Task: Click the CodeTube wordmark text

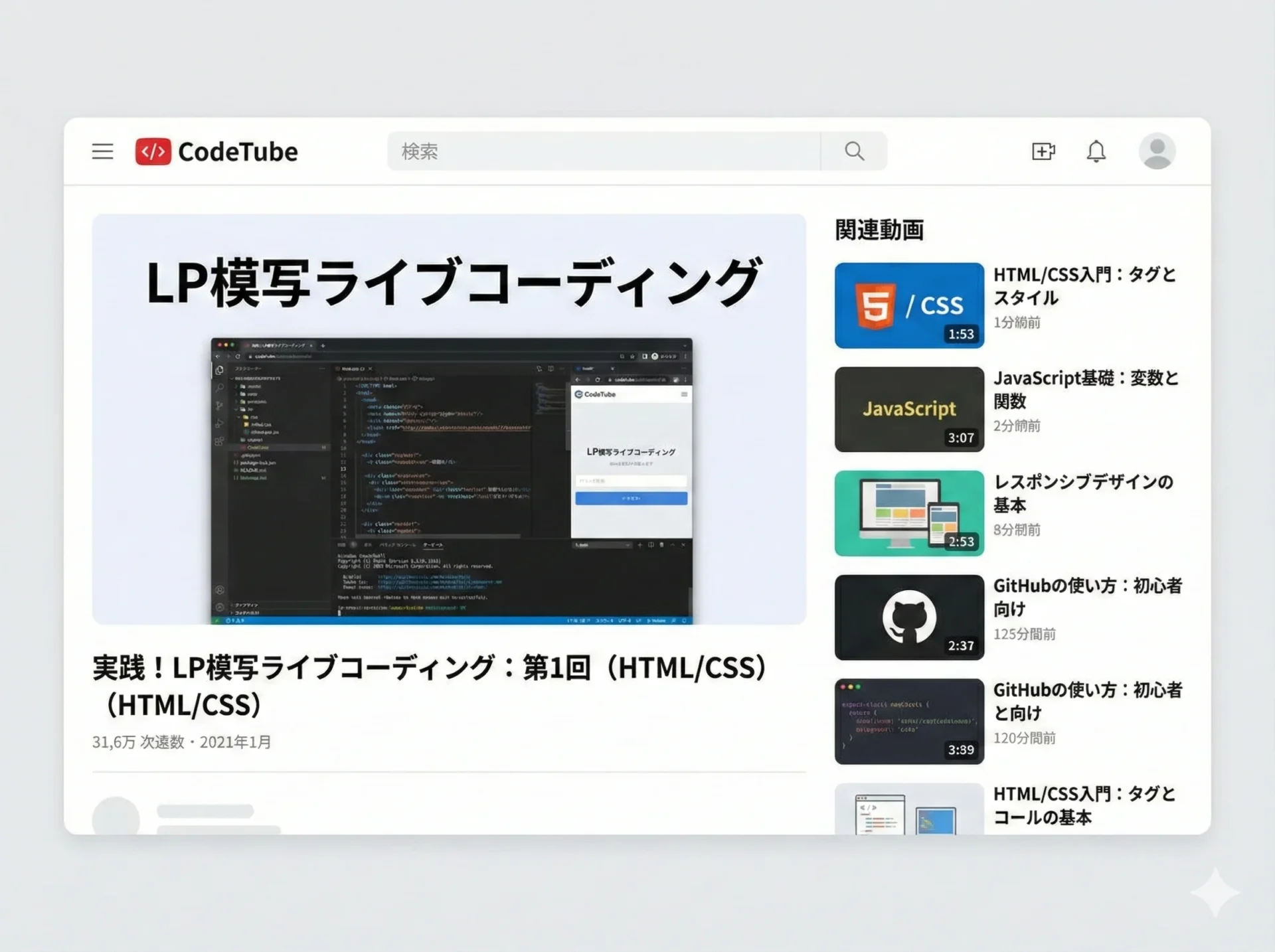Action: pyautogui.click(x=238, y=152)
